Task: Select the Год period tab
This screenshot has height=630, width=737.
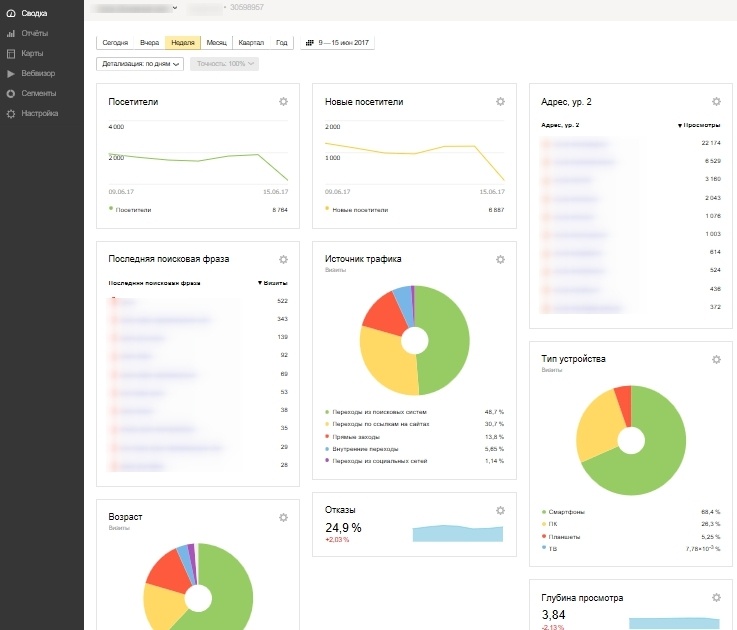Action: pyautogui.click(x=282, y=43)
